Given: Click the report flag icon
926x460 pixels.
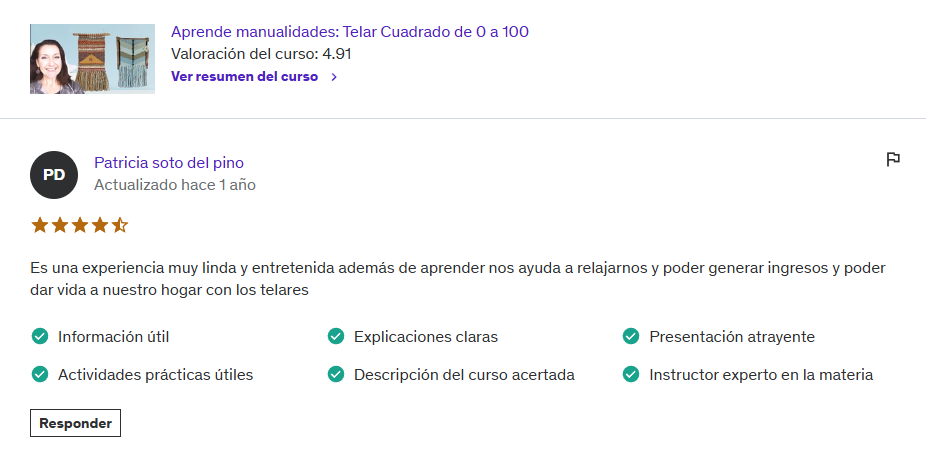Looking at the screenshot, I should (893, 159).
